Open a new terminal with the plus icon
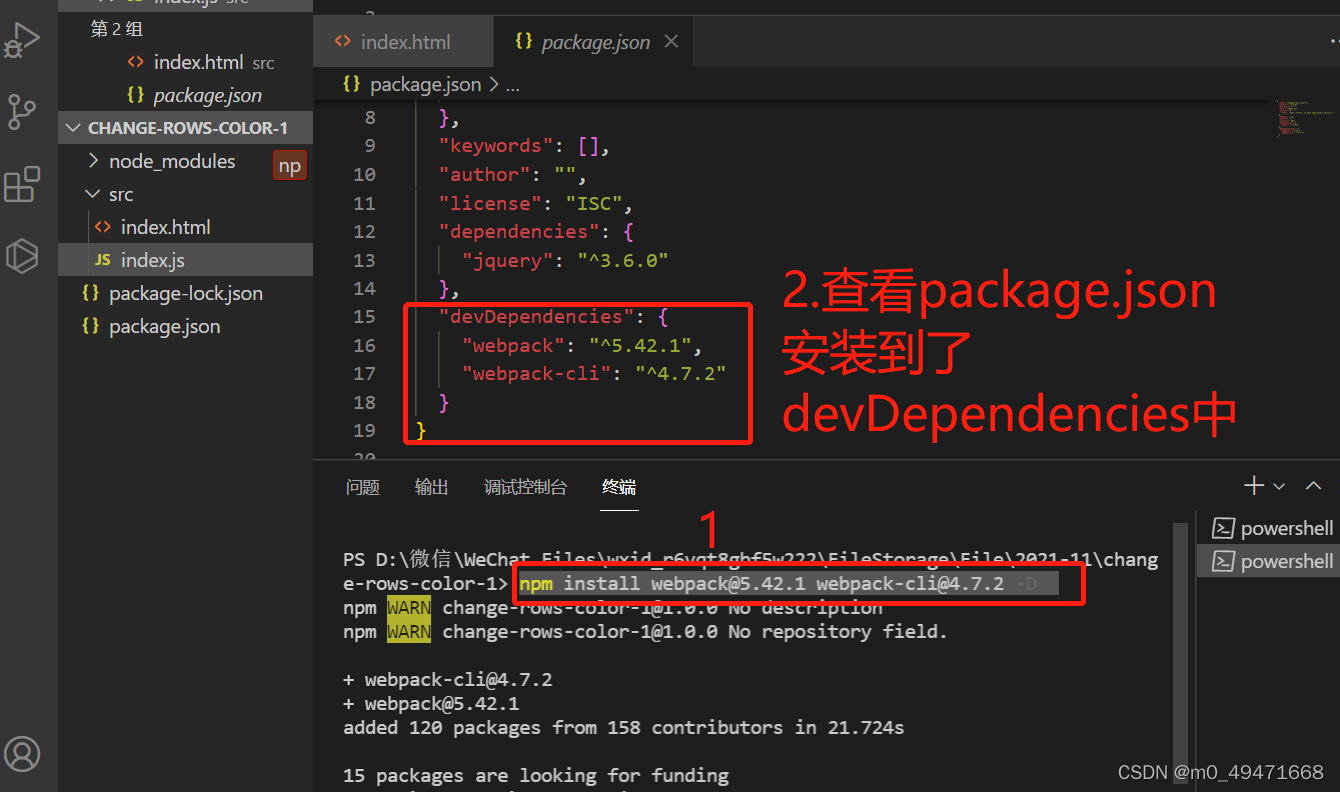The height and width of the screenshot is (792, 1340). pyautogui.click(x=1253, y=485)
